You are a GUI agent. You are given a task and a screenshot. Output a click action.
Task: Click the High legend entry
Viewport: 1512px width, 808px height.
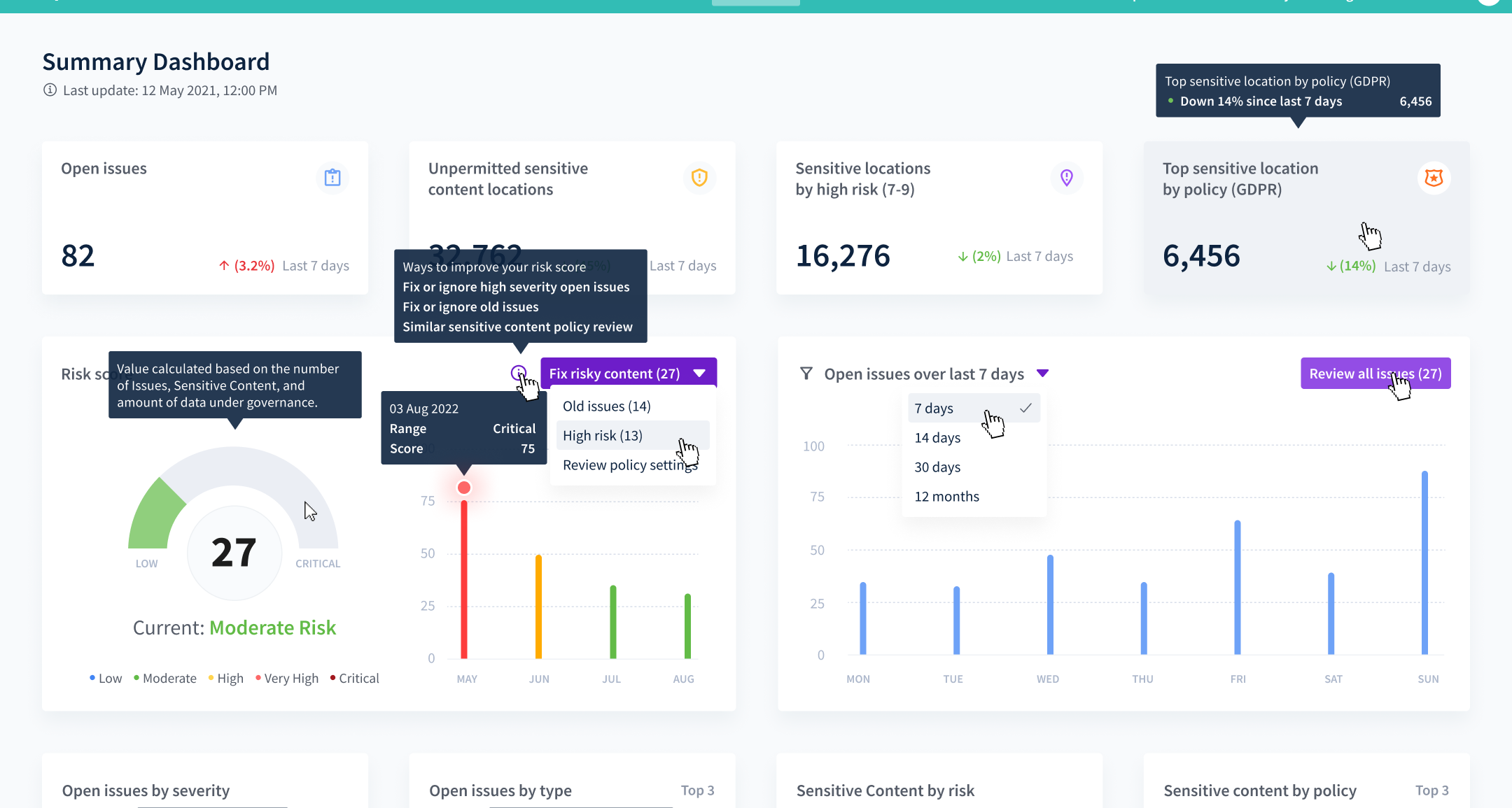226,679
